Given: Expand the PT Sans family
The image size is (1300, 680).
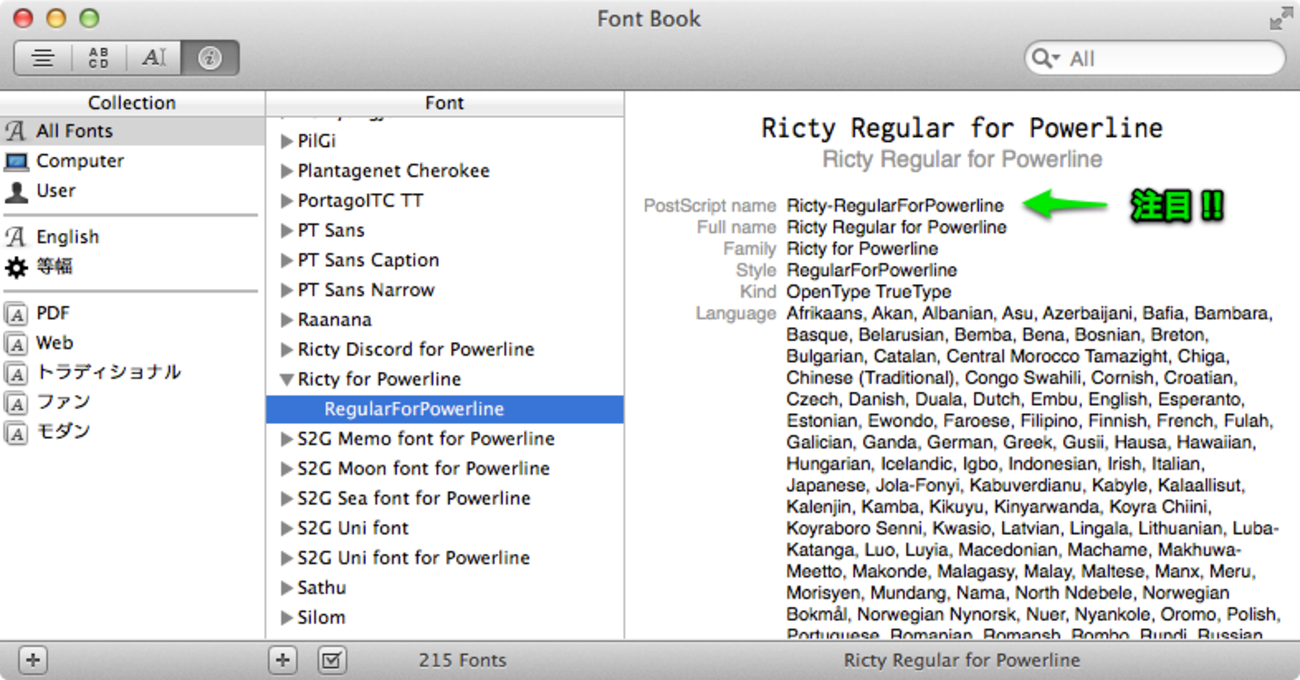Looking at the screenshot, I should coord(287,231).
